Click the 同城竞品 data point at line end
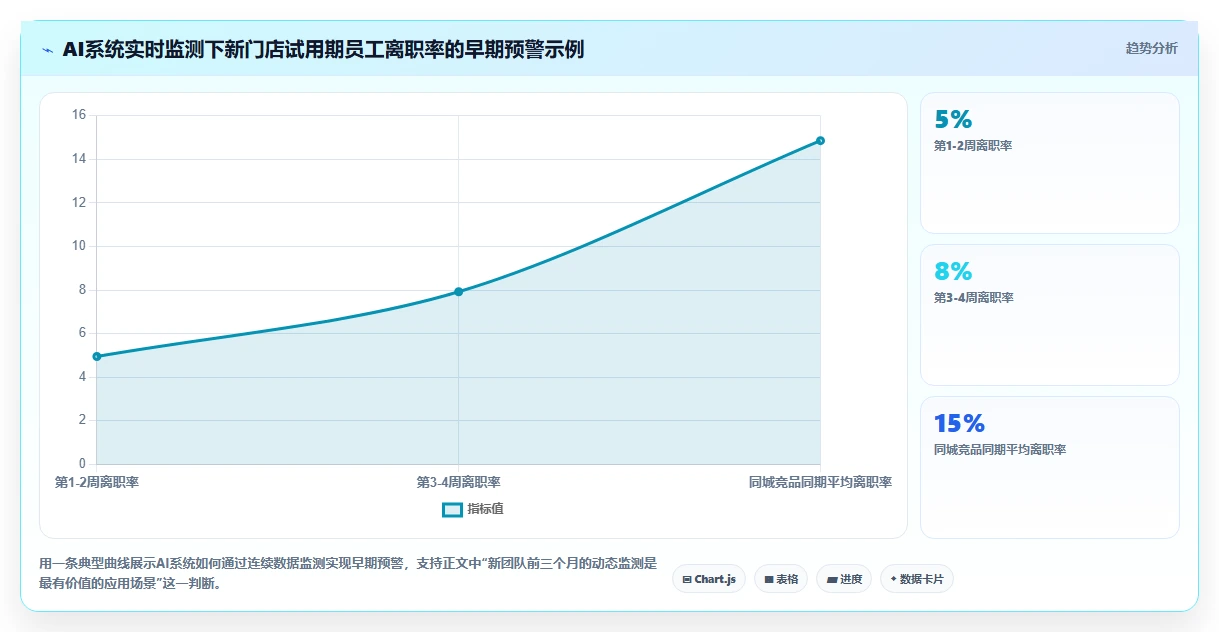This screenshot has height=632, width=1219. click(820, 140)
